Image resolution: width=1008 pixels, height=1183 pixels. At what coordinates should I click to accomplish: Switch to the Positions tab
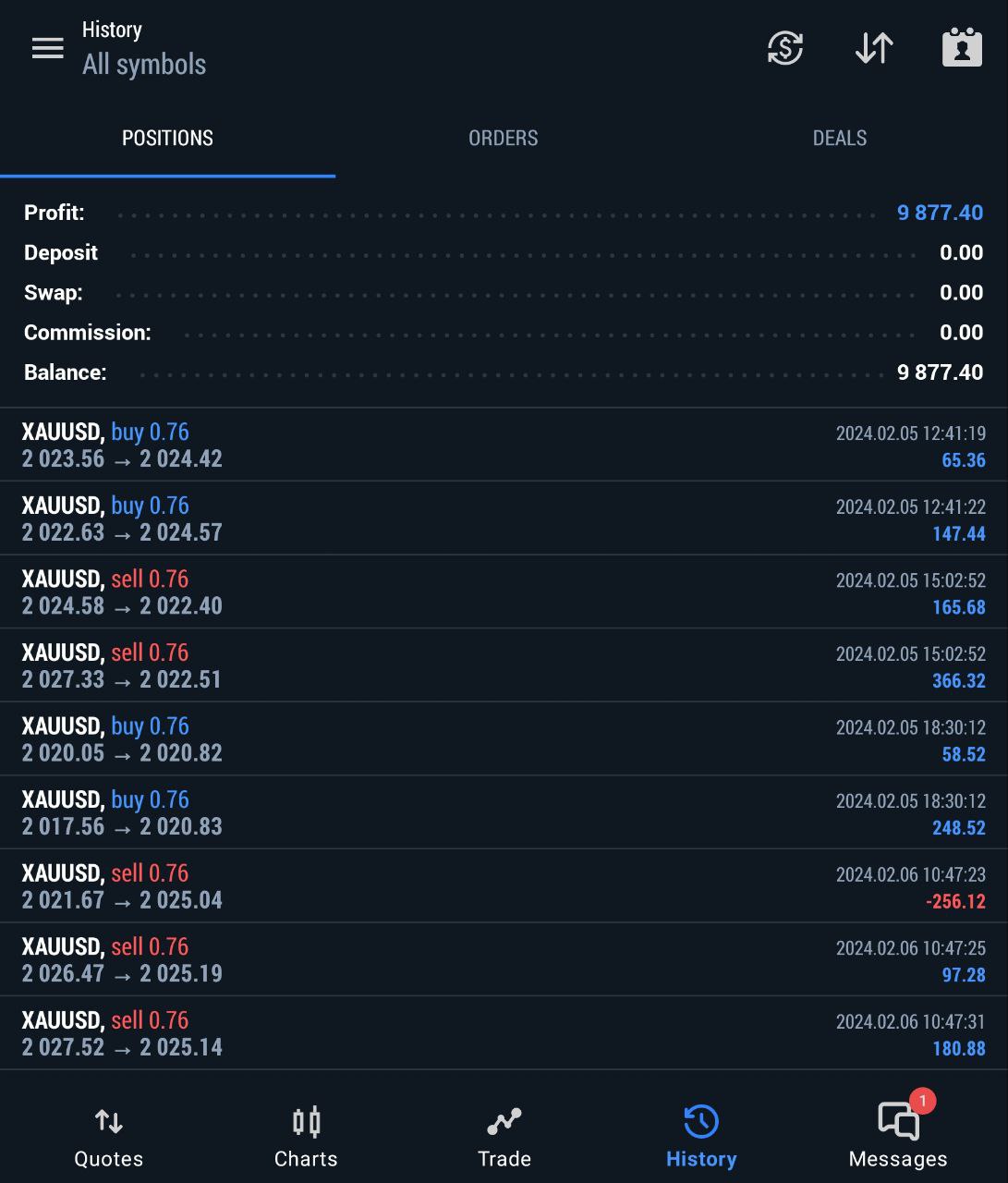pyautogui.click(x=167, y=139)
